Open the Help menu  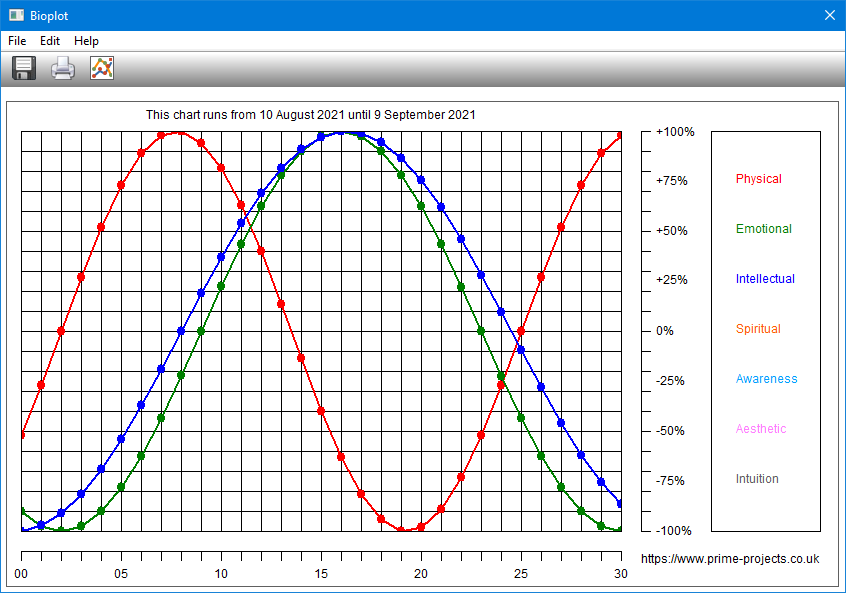point(86,41)
